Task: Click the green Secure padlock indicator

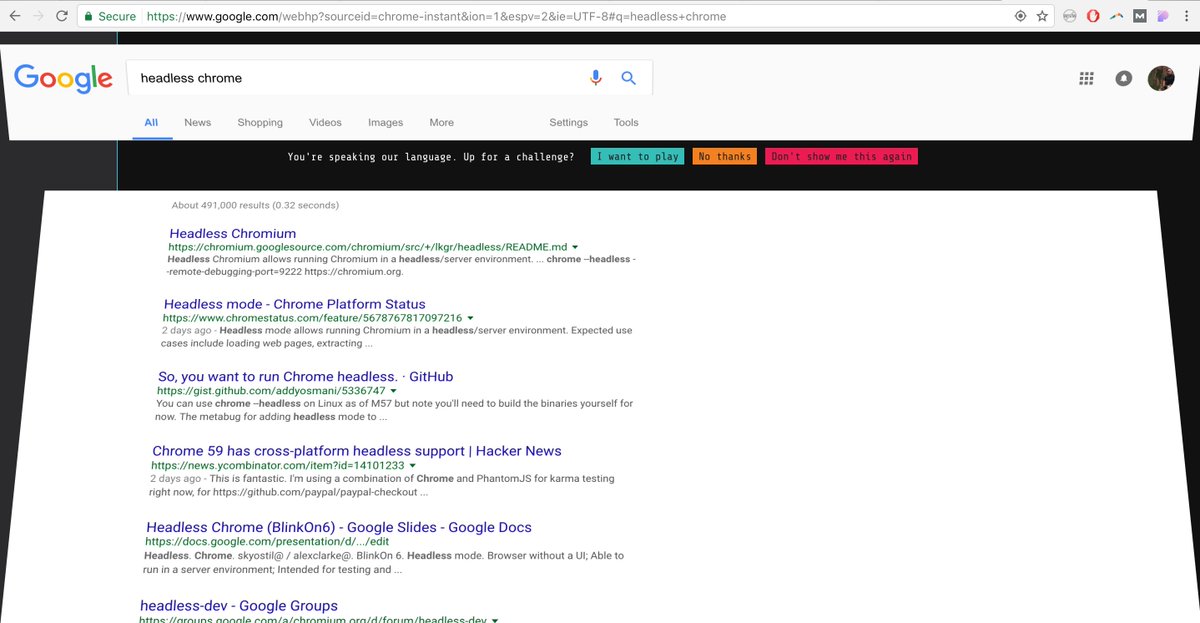Action: [x=110, y=16]
